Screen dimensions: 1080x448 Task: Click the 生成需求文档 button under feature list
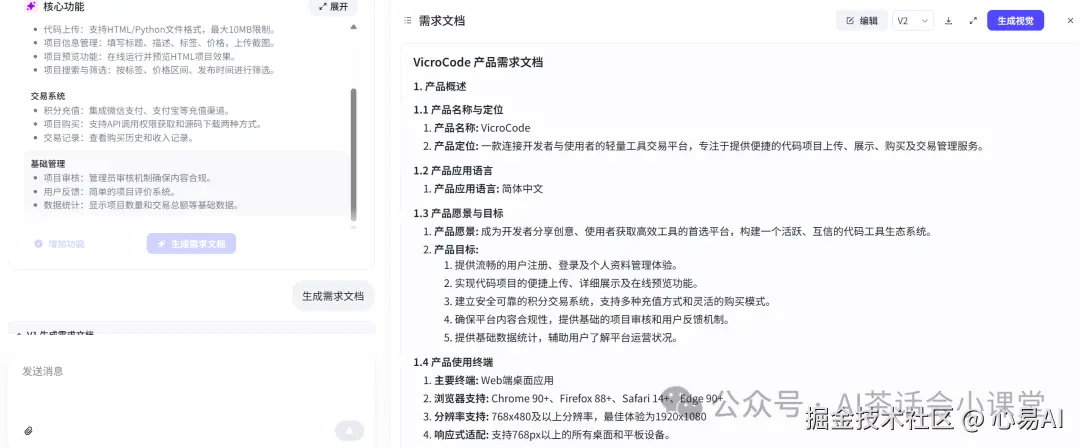191,243
